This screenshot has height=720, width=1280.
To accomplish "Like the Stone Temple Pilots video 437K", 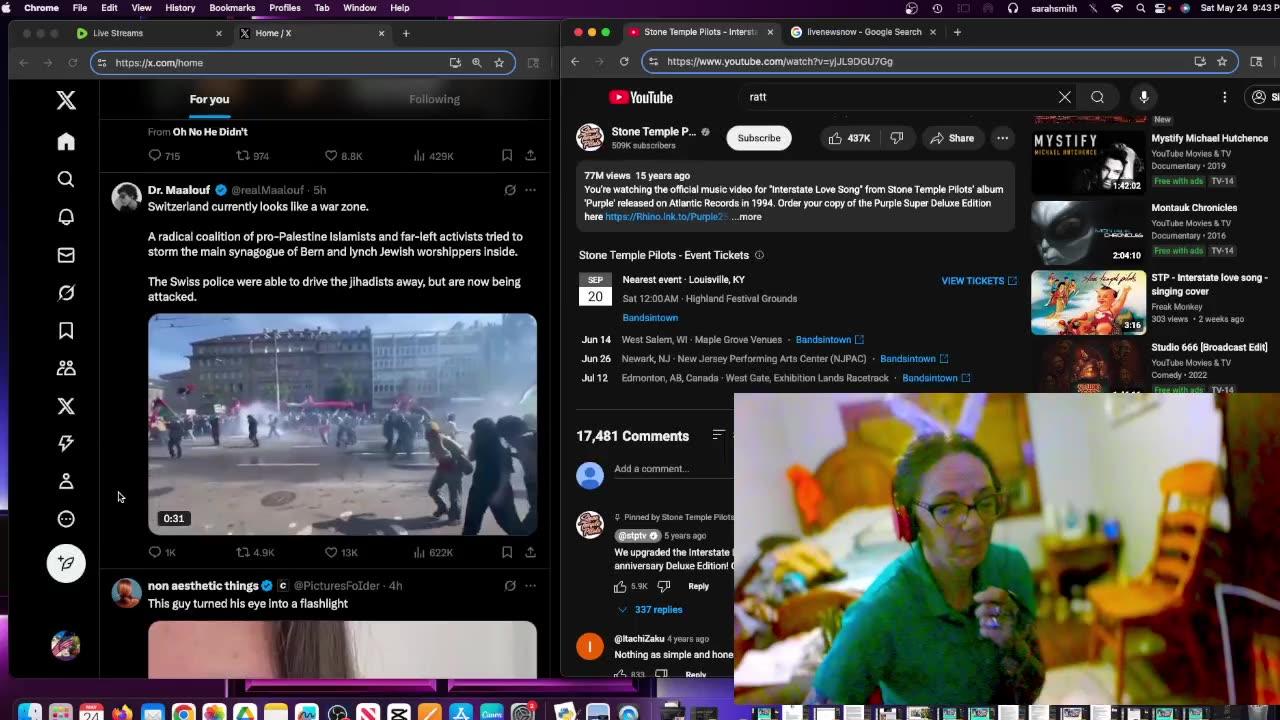I will point(849,138).
